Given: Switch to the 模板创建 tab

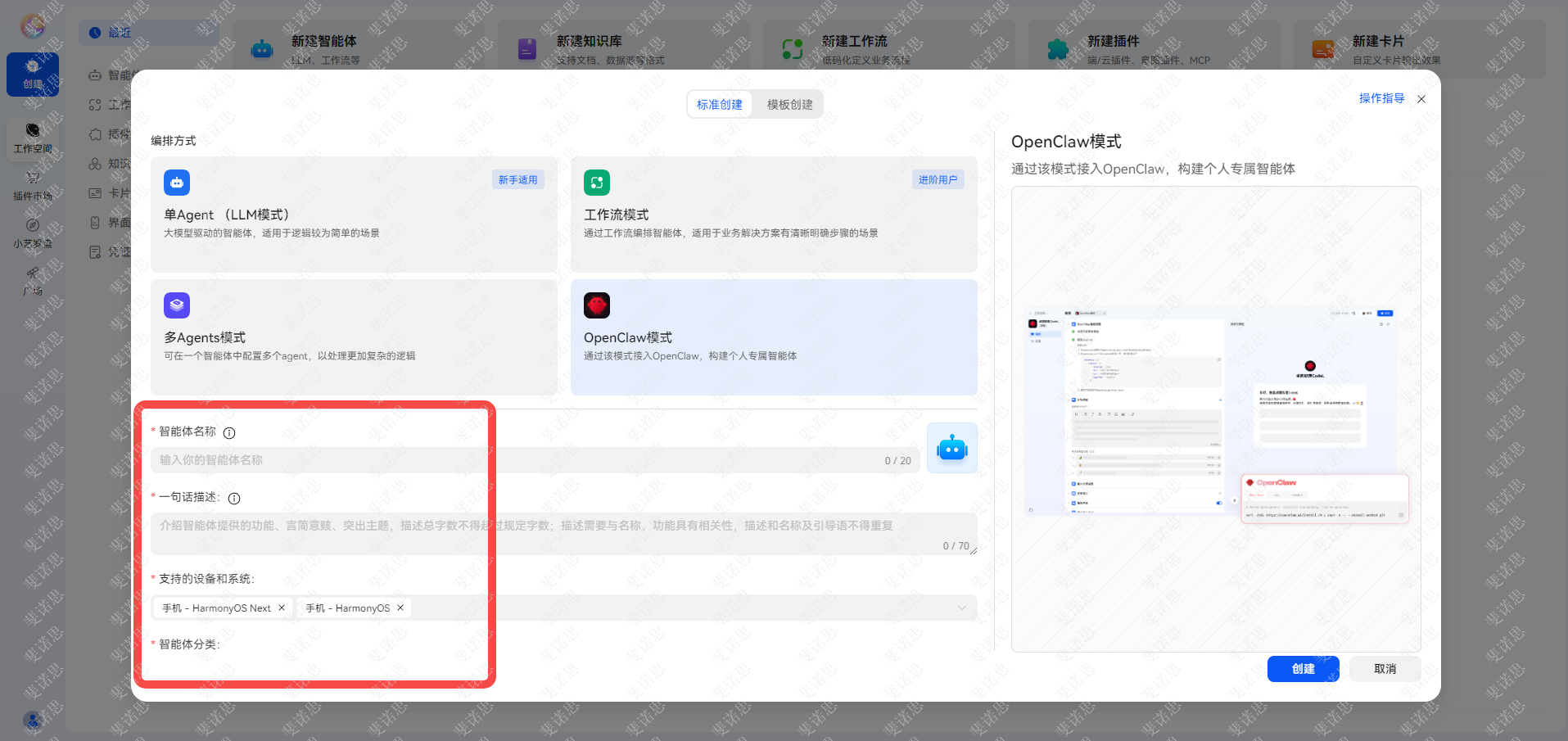Looking at the screenshot, I should click(789, 105).
